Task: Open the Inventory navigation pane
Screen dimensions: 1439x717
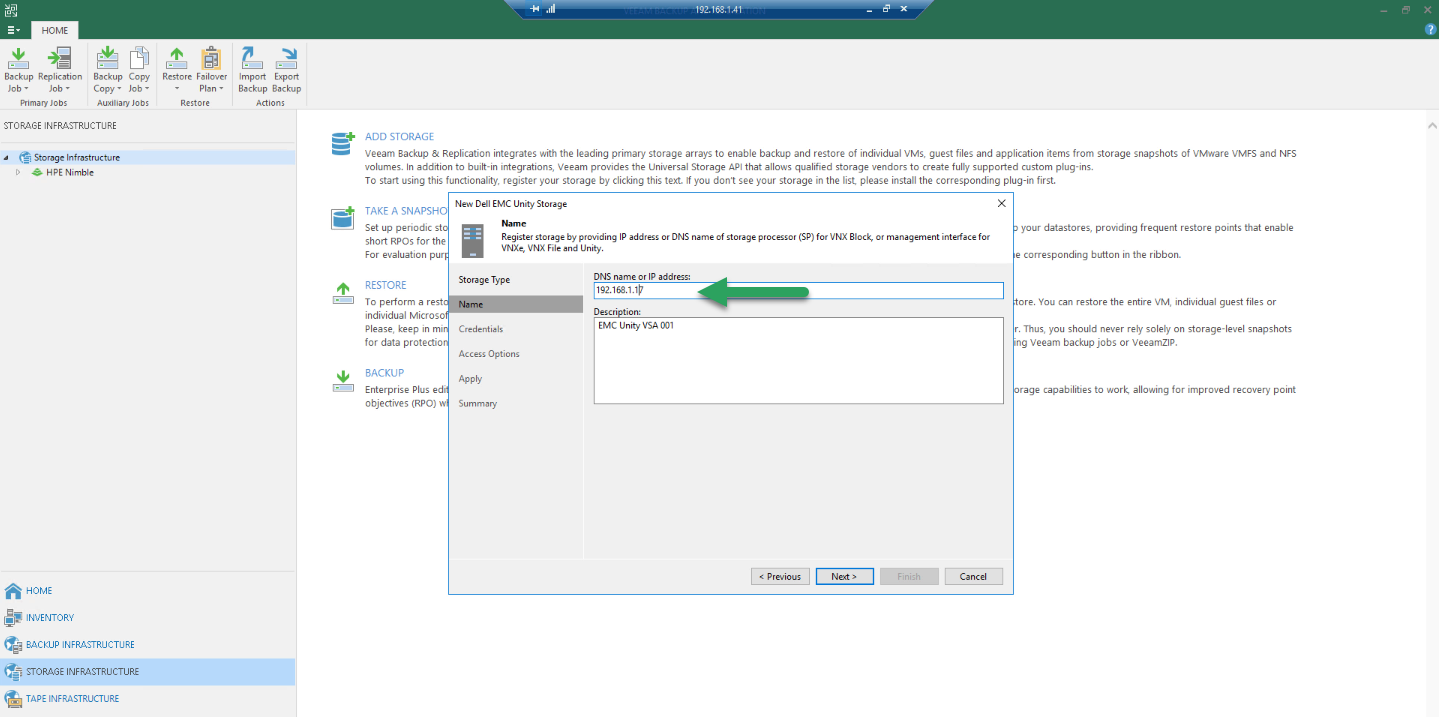Action: 148,617
